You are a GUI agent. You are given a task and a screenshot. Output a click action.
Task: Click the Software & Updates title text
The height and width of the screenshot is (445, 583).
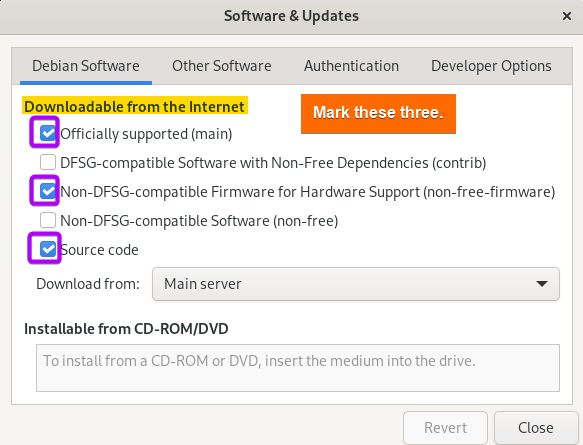(x=292, y=16)
